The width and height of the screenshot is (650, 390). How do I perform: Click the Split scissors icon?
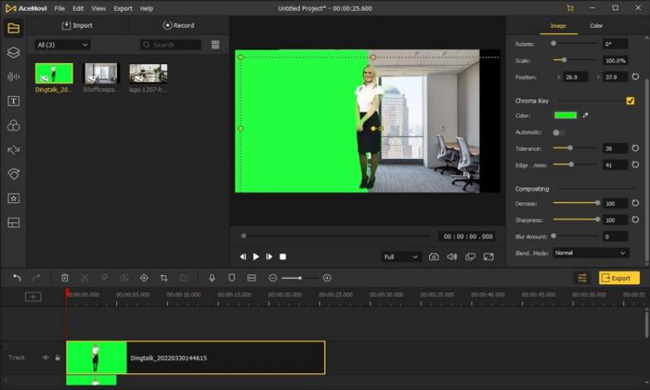[x=85, y=278]
